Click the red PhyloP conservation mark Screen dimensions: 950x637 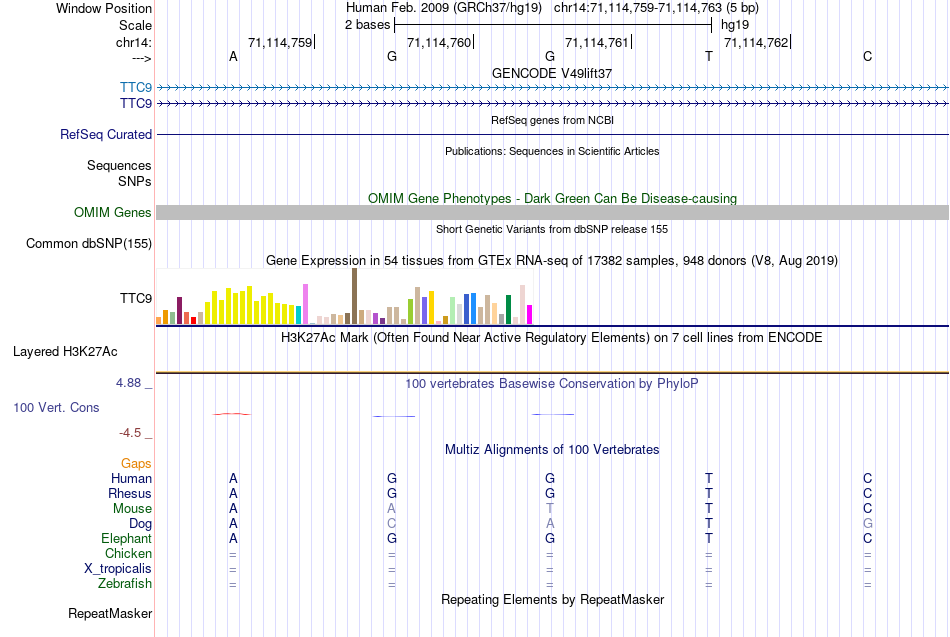coord(231,414)
